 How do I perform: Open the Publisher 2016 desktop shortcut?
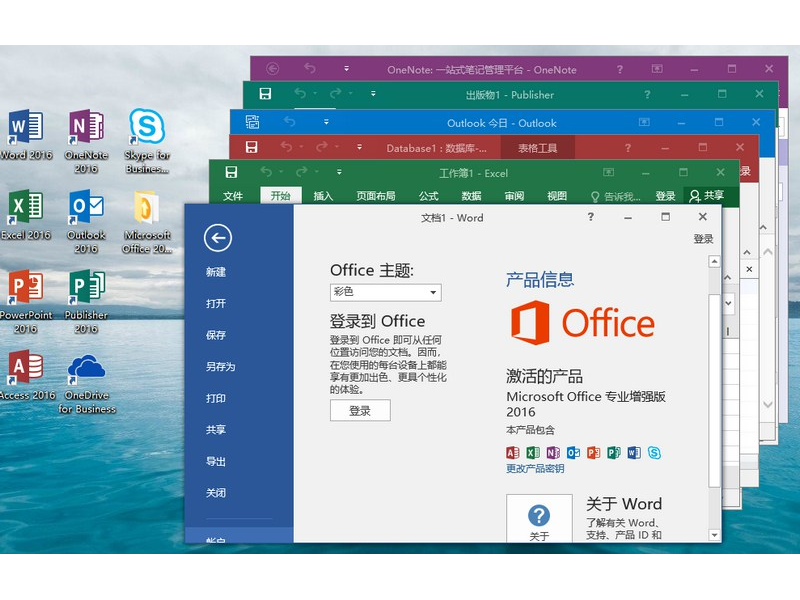point(86,302)
